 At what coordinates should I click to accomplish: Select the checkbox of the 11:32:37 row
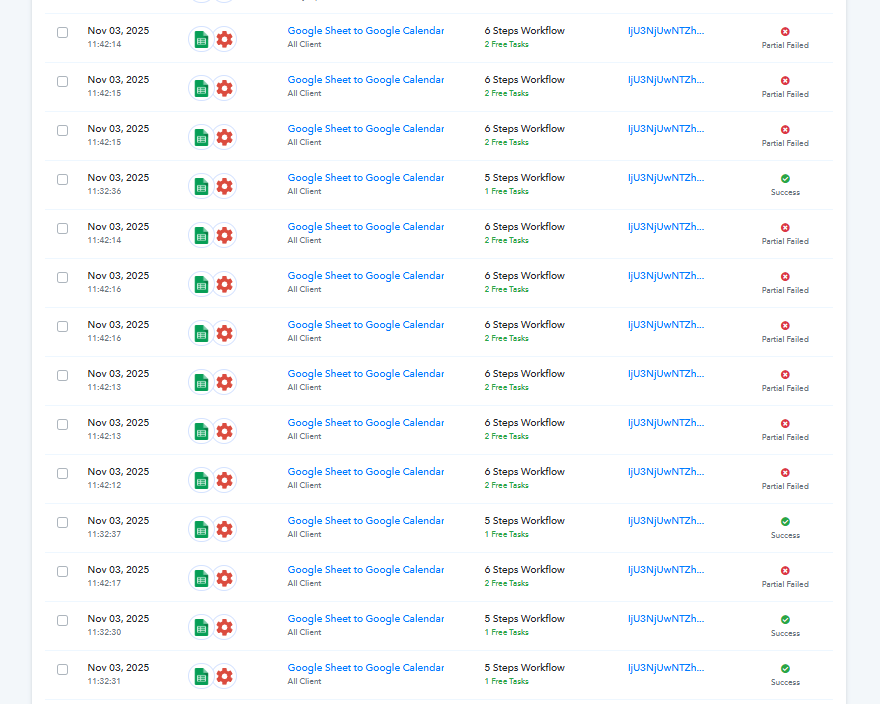click(62, 523)
